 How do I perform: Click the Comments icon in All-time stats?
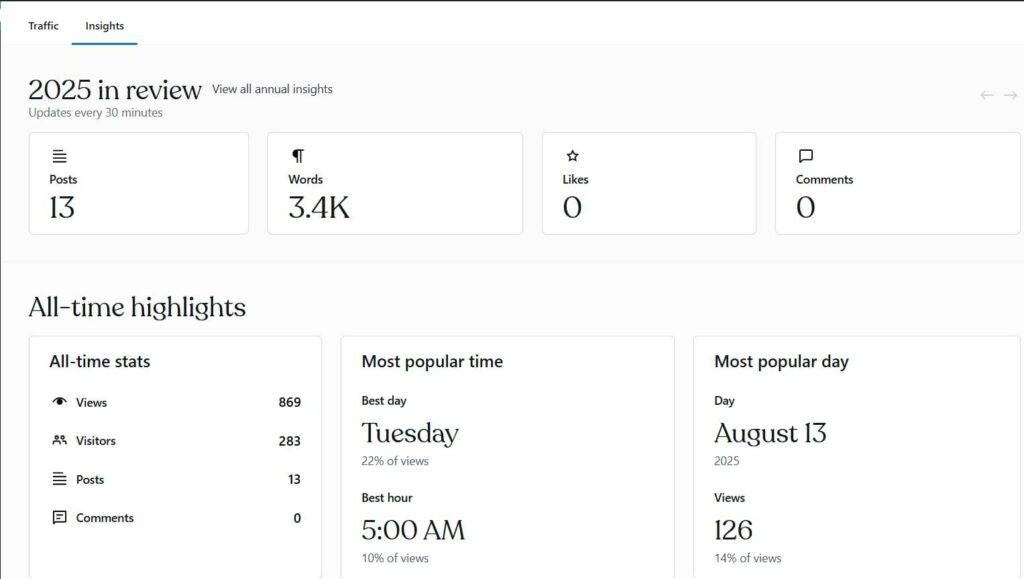click(60, 517)
